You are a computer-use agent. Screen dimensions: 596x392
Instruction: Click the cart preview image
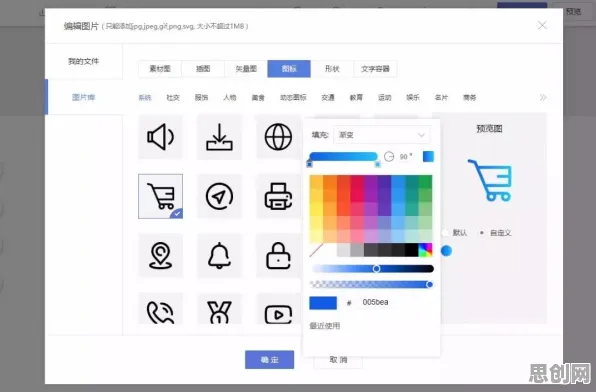490,180
